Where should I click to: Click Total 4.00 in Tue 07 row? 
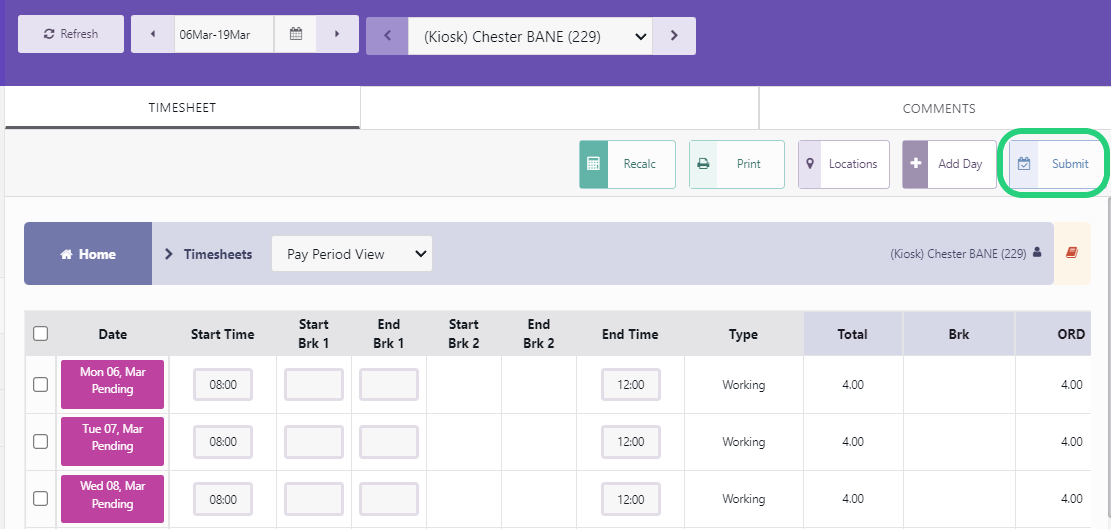tap(852, 441)
